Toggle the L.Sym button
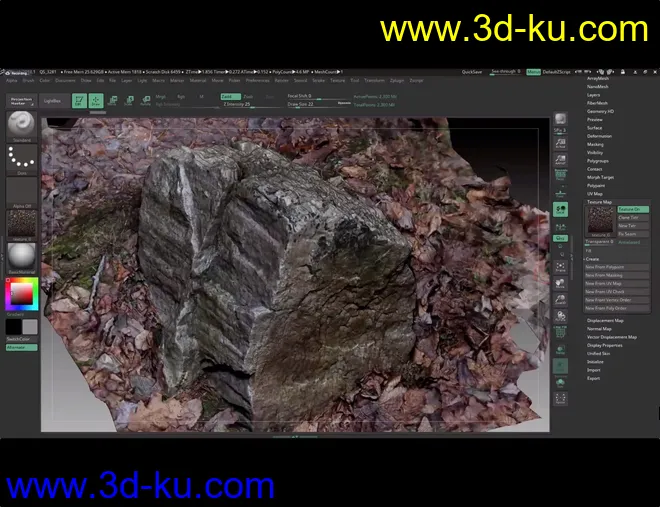The image size is (660, 507). click(x=560, y=227)
